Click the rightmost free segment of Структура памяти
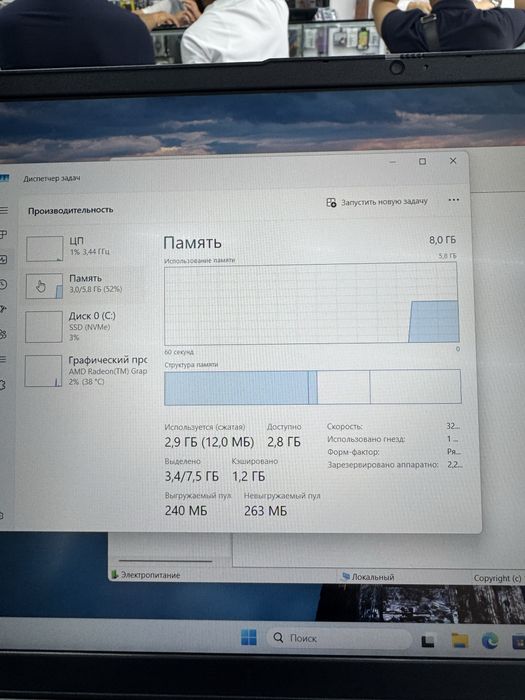525x700 pixels. tap(415, 387)
